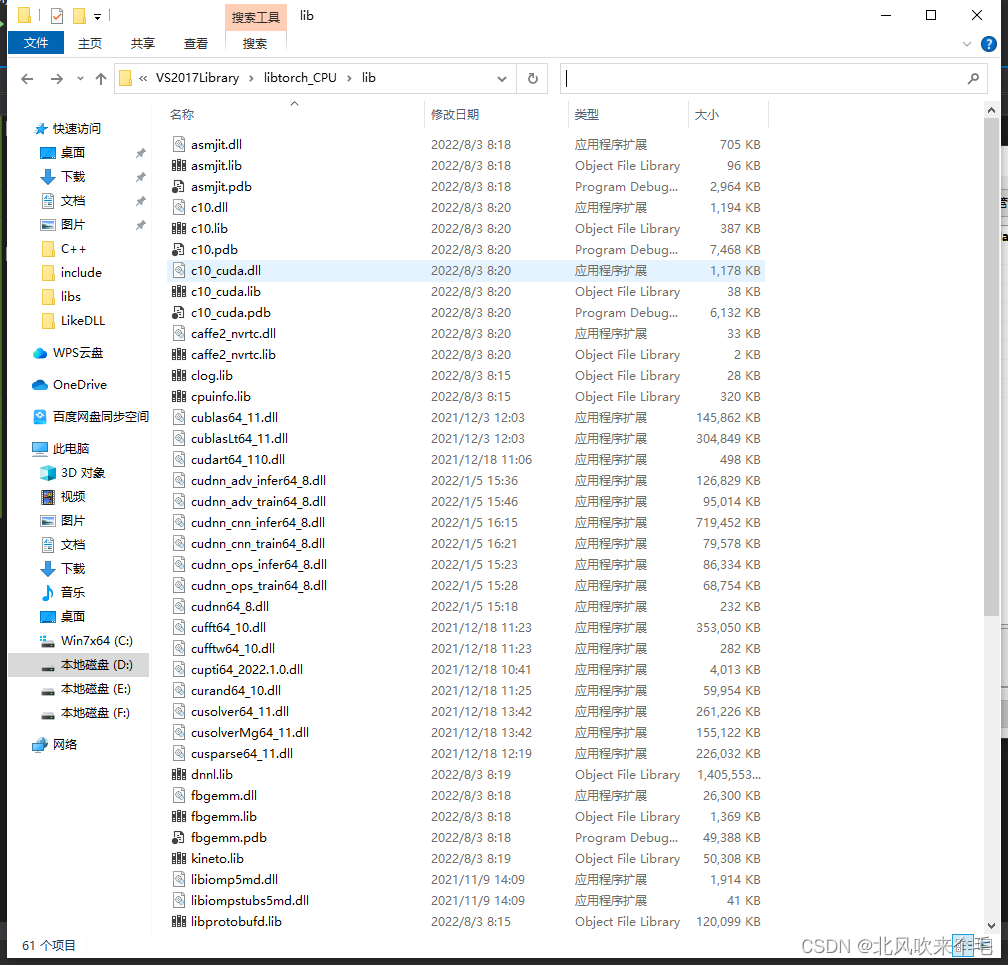Expand the address bar history dropdown
The width and height of the screenshot is (1008, 965).
(x=501, y=78)
